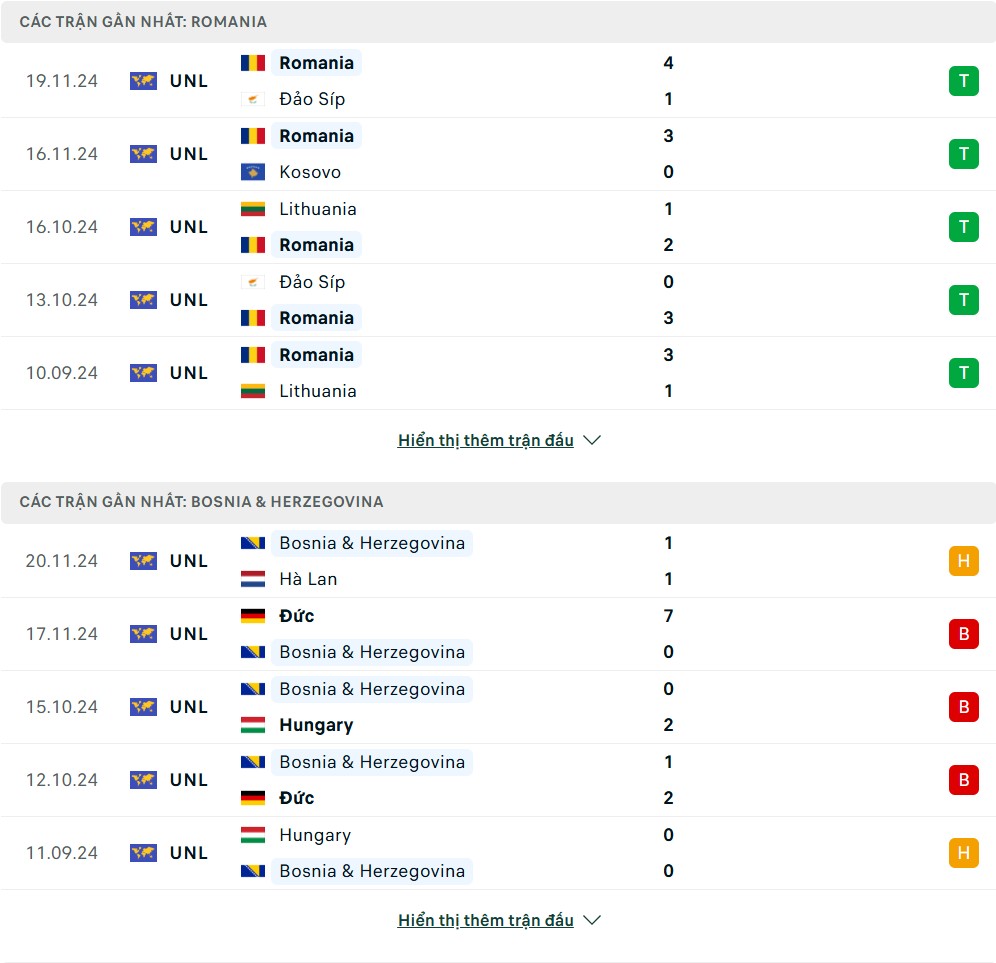Click the green T badge for Romania vs Đảo Síp 19.11.24
Viewport: 996px width, 963px height.
point(963,81)
